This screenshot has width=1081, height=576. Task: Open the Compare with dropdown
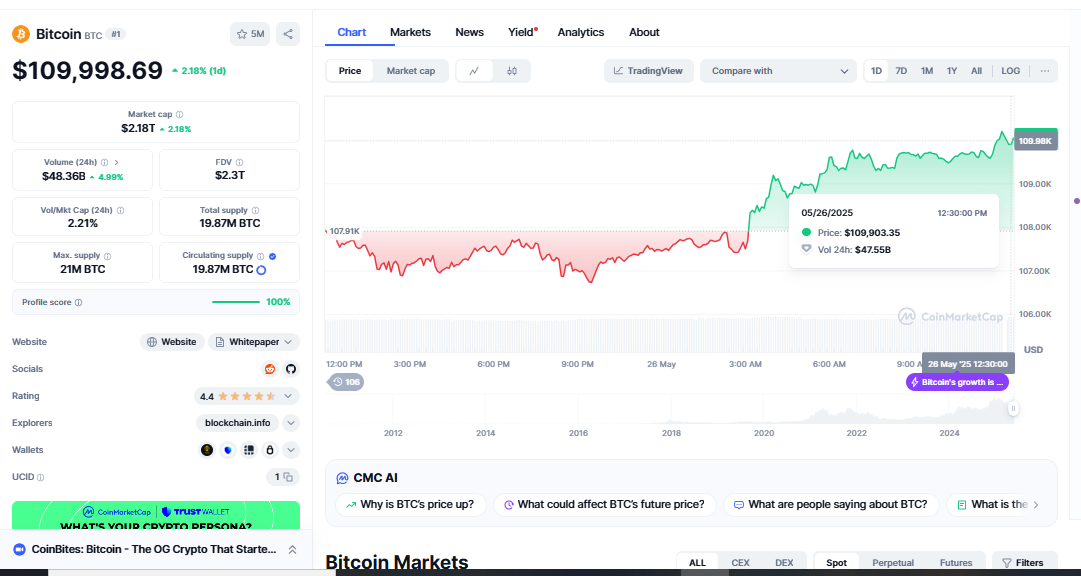tap(779, 71)
